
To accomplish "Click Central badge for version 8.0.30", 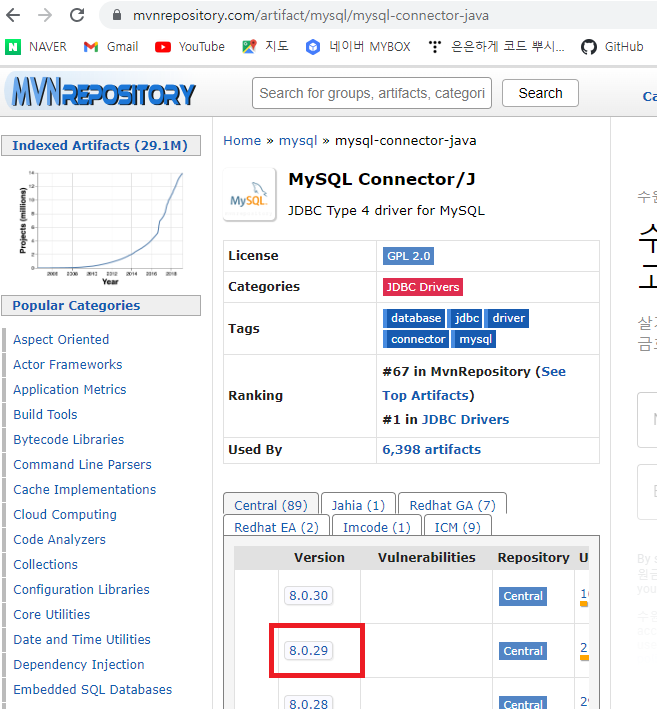I will tap(523, 596).
